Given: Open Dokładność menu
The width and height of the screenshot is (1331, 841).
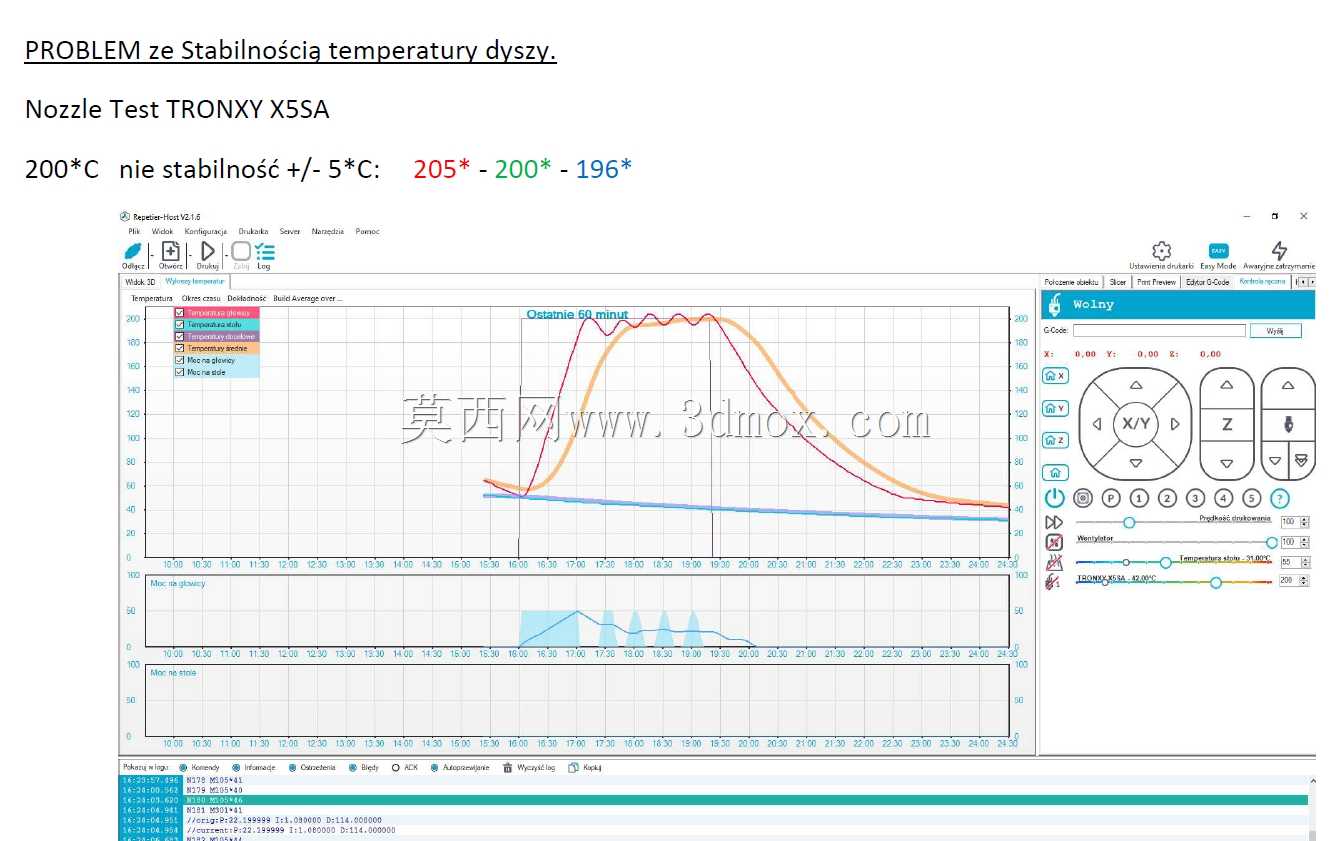Looking at the screenshot, I should tap(247, 298).
